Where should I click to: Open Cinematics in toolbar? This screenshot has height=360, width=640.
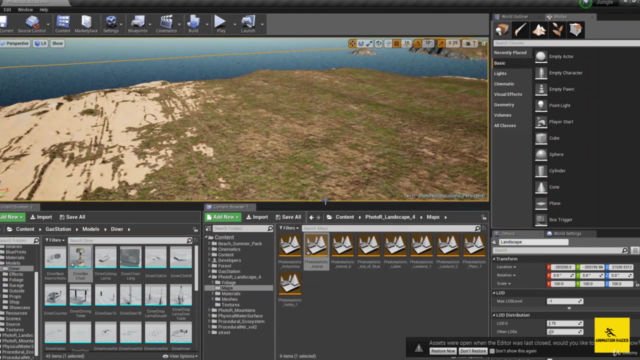coord(166,24)
